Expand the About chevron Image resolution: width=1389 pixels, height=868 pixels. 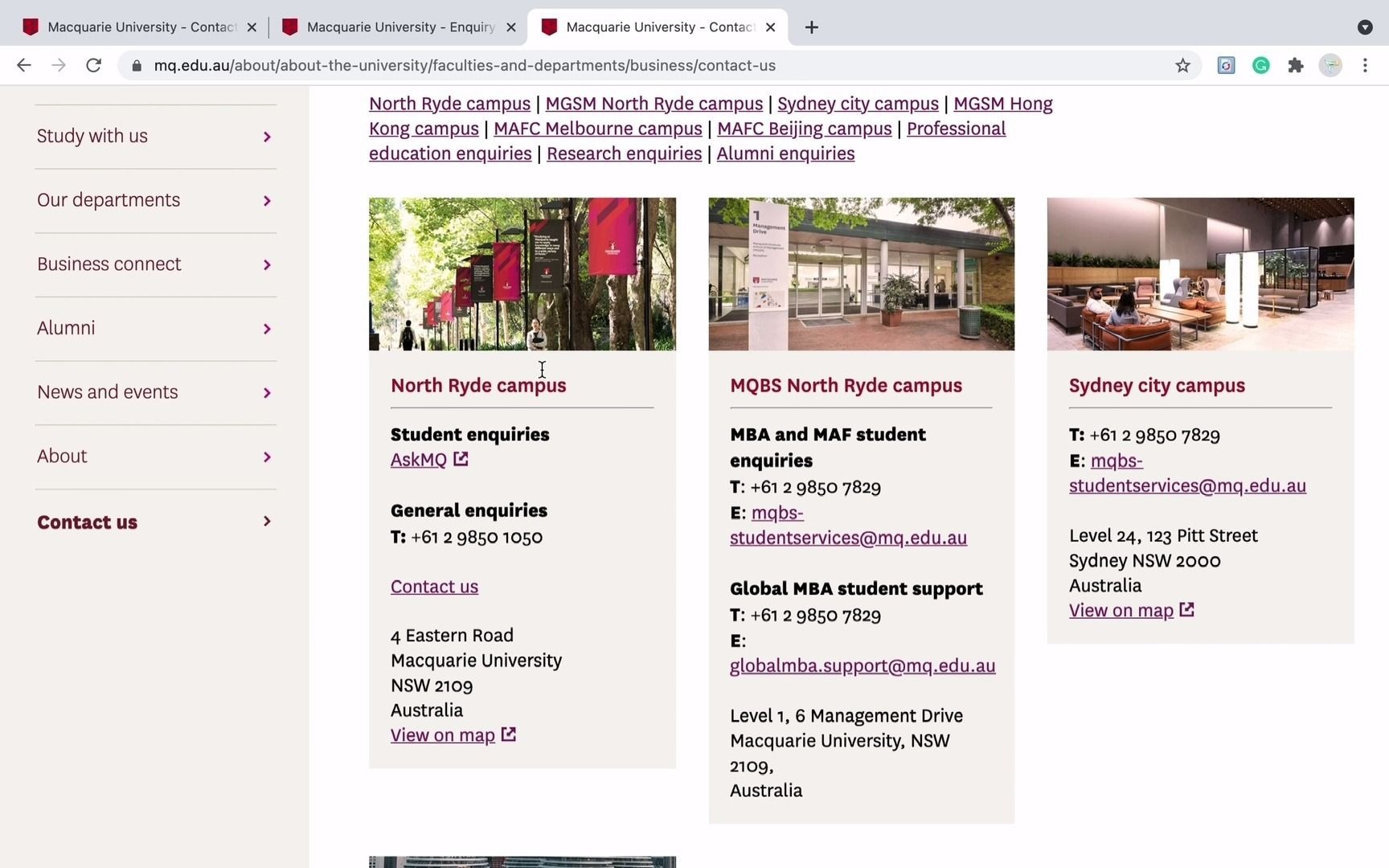tap(267, 457)
